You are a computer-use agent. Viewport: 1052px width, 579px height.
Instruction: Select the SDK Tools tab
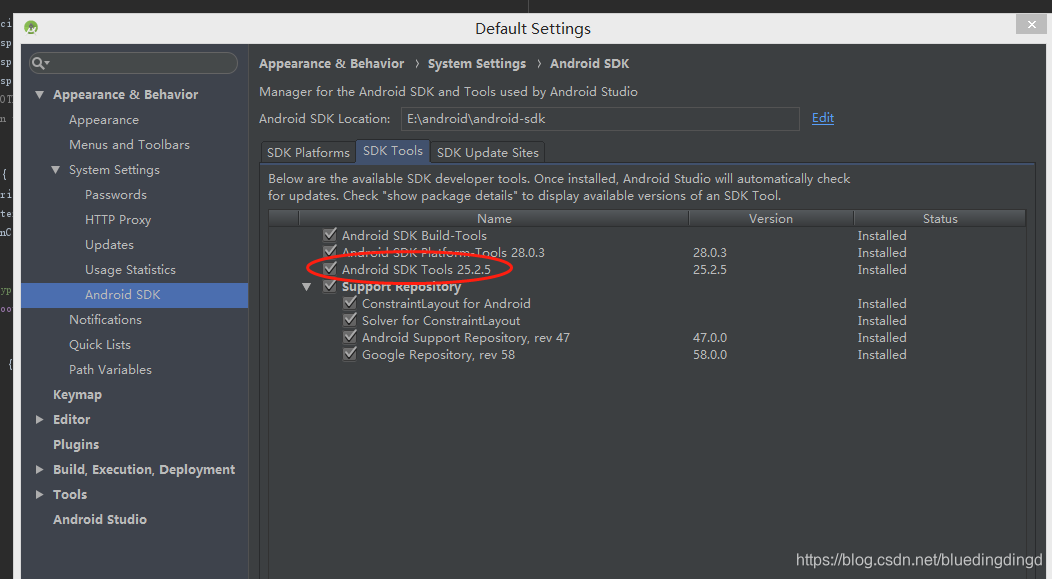(x=393, y=151)
